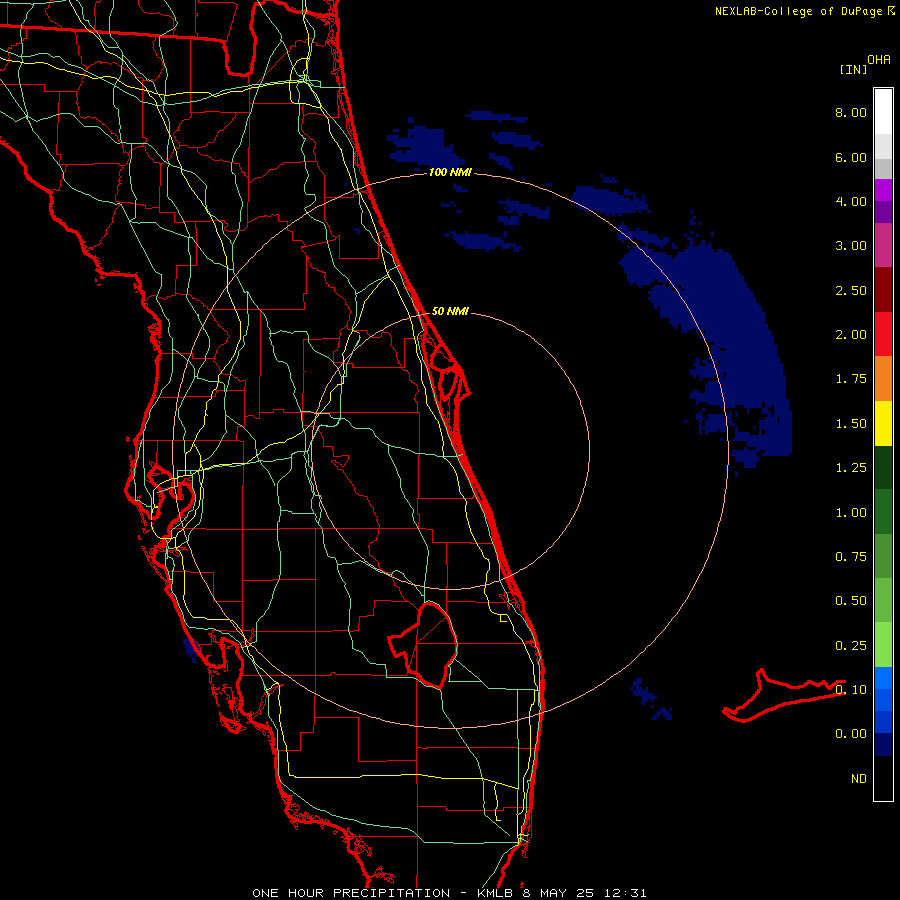The width and height of the screenshot is (900, 900).
Task: Click the 0.10 legend value
Action: pos(851,690)
